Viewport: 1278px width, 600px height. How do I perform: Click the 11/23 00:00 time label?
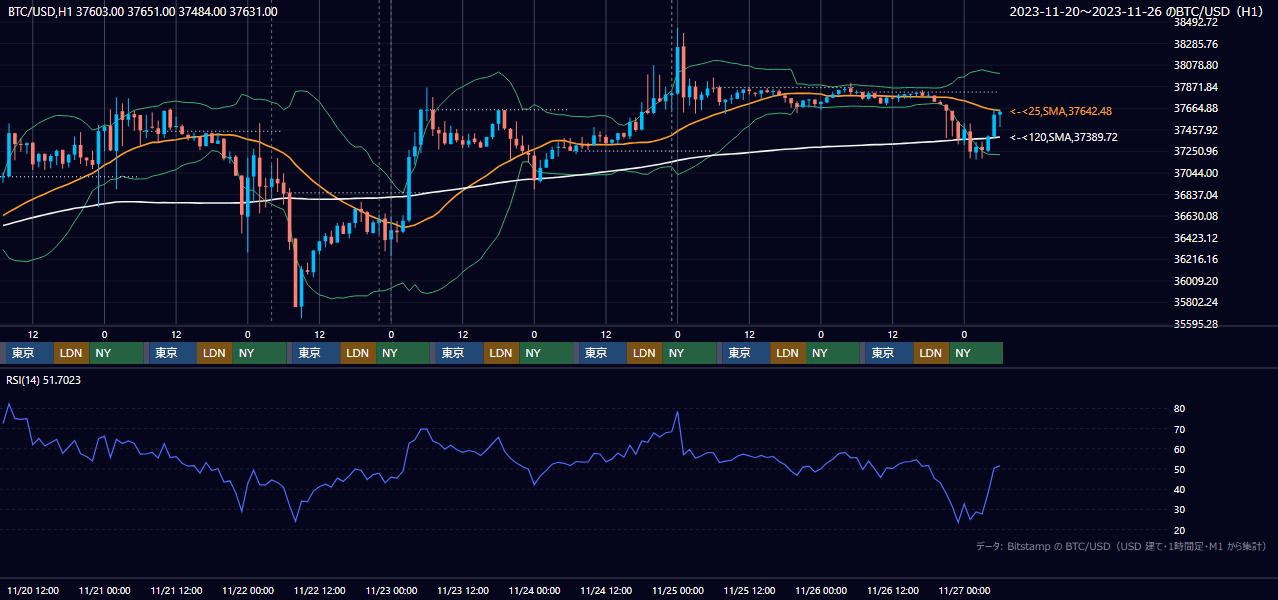pyautogui.click(x=391, y=590)
